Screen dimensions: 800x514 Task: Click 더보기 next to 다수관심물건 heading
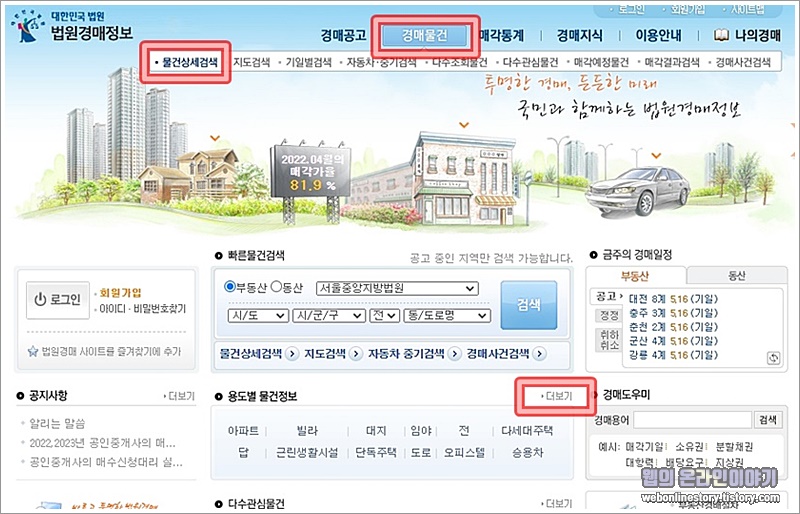coord(557,504)
